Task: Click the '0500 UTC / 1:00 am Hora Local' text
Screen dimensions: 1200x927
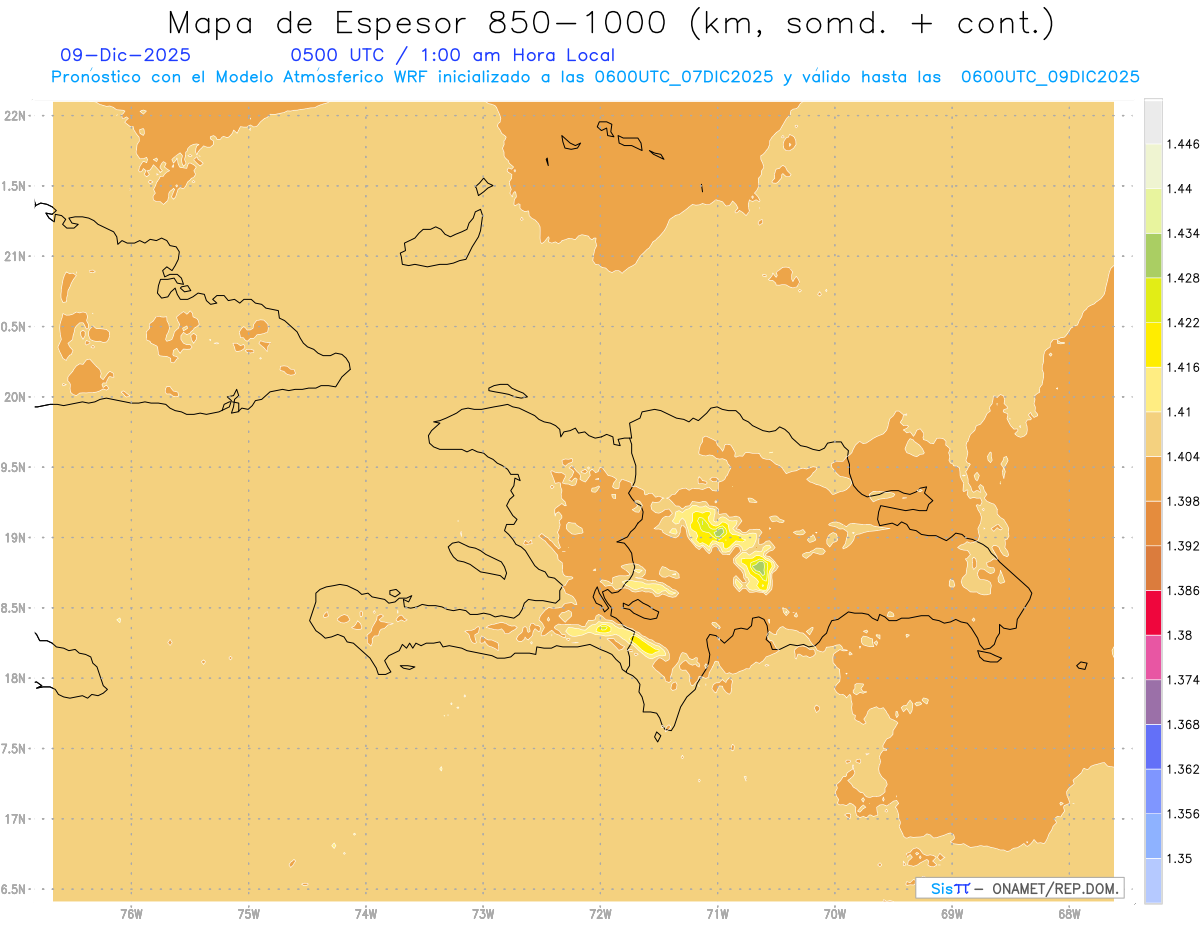Action: 453,56
